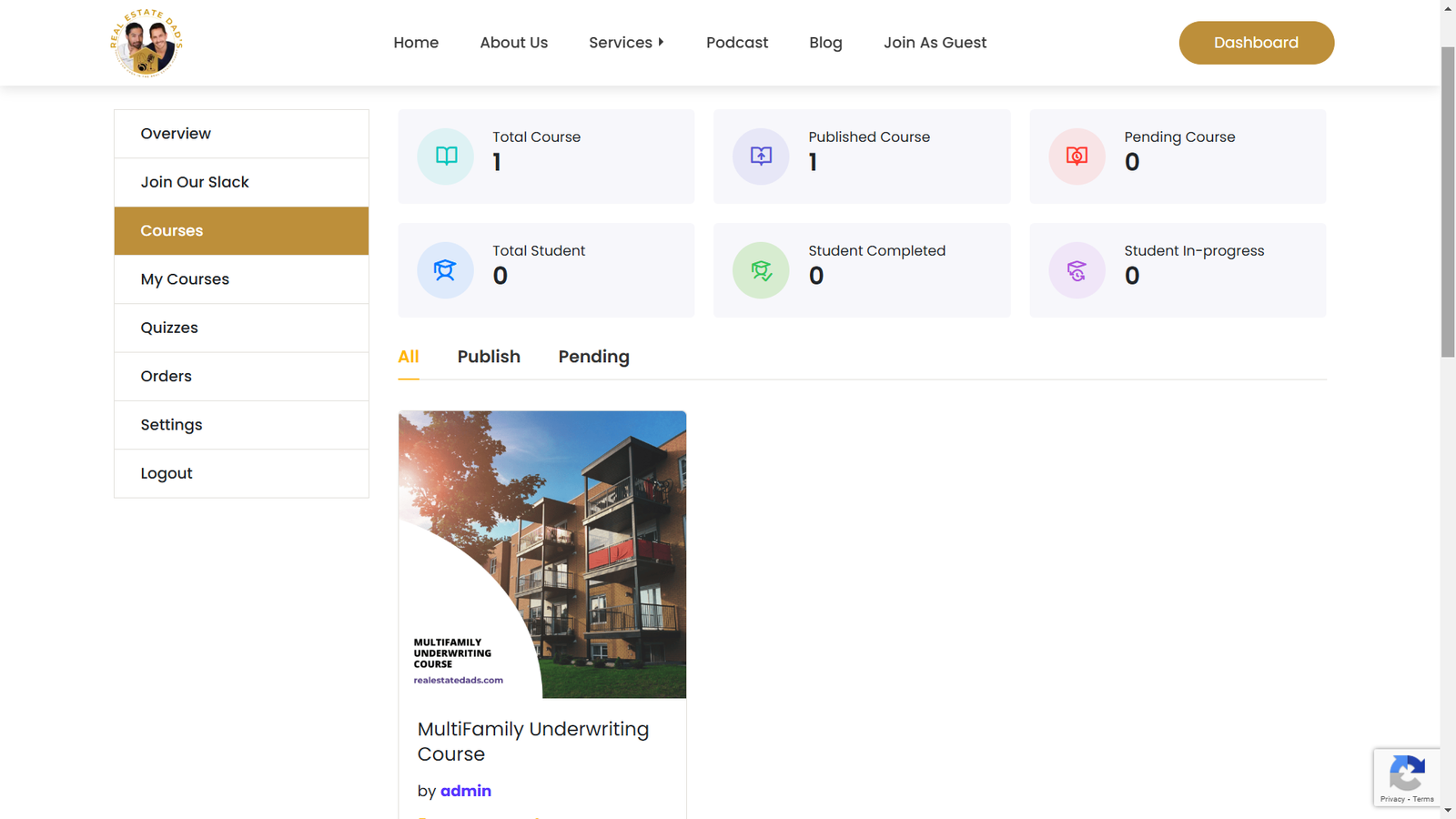Open Quizzes from the sidebar
This screenshot has height=819, width=1456.
169,328
